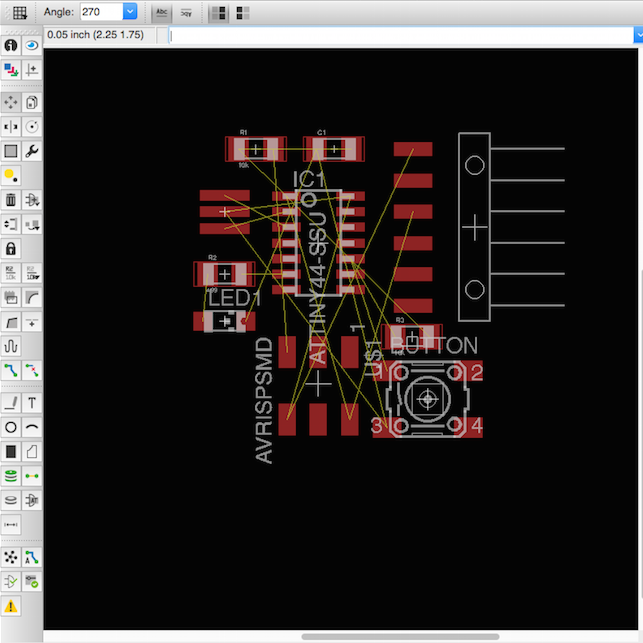The height and width of the screenshot is (643, 643).
Task: Select the Mark tool
Action: click(x=32, y=70)
